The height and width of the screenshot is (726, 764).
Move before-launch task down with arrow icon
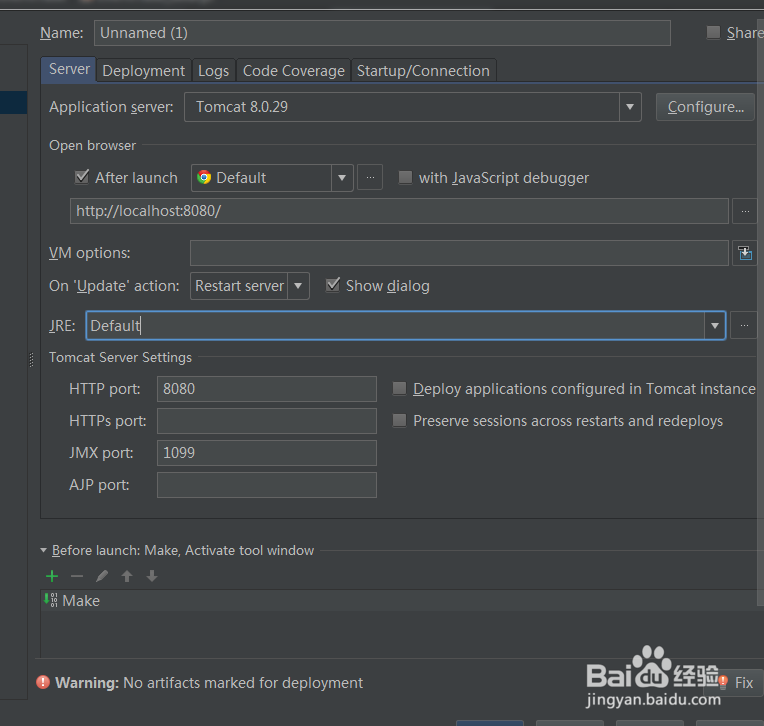[152, 576]
